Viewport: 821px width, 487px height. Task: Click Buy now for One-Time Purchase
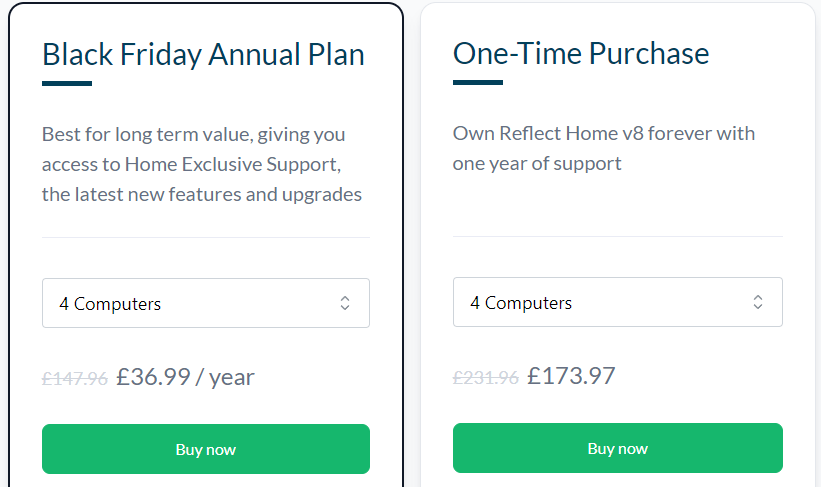[x=617, y=448]
